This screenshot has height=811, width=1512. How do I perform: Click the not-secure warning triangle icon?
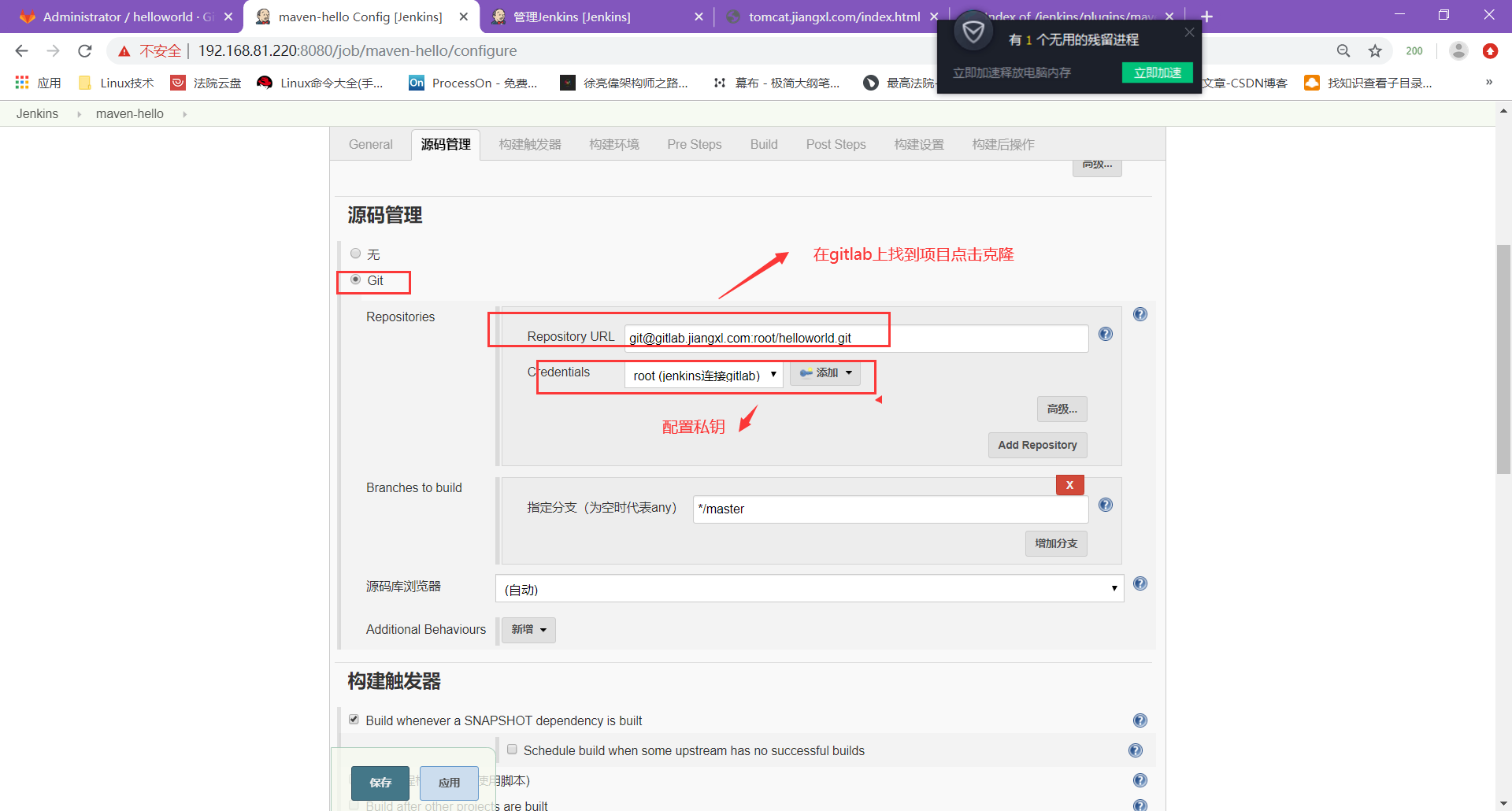(x=124, y=51)
